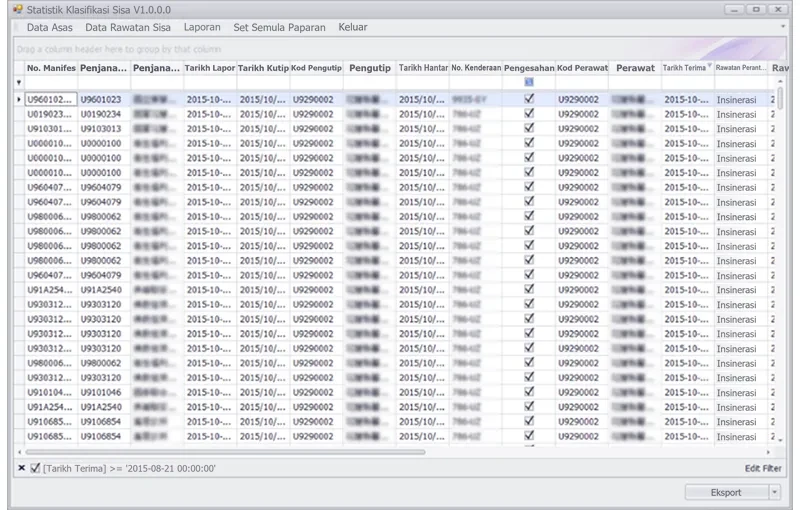
Task: Select cell U9103013
Action: (x=104, y=129)
